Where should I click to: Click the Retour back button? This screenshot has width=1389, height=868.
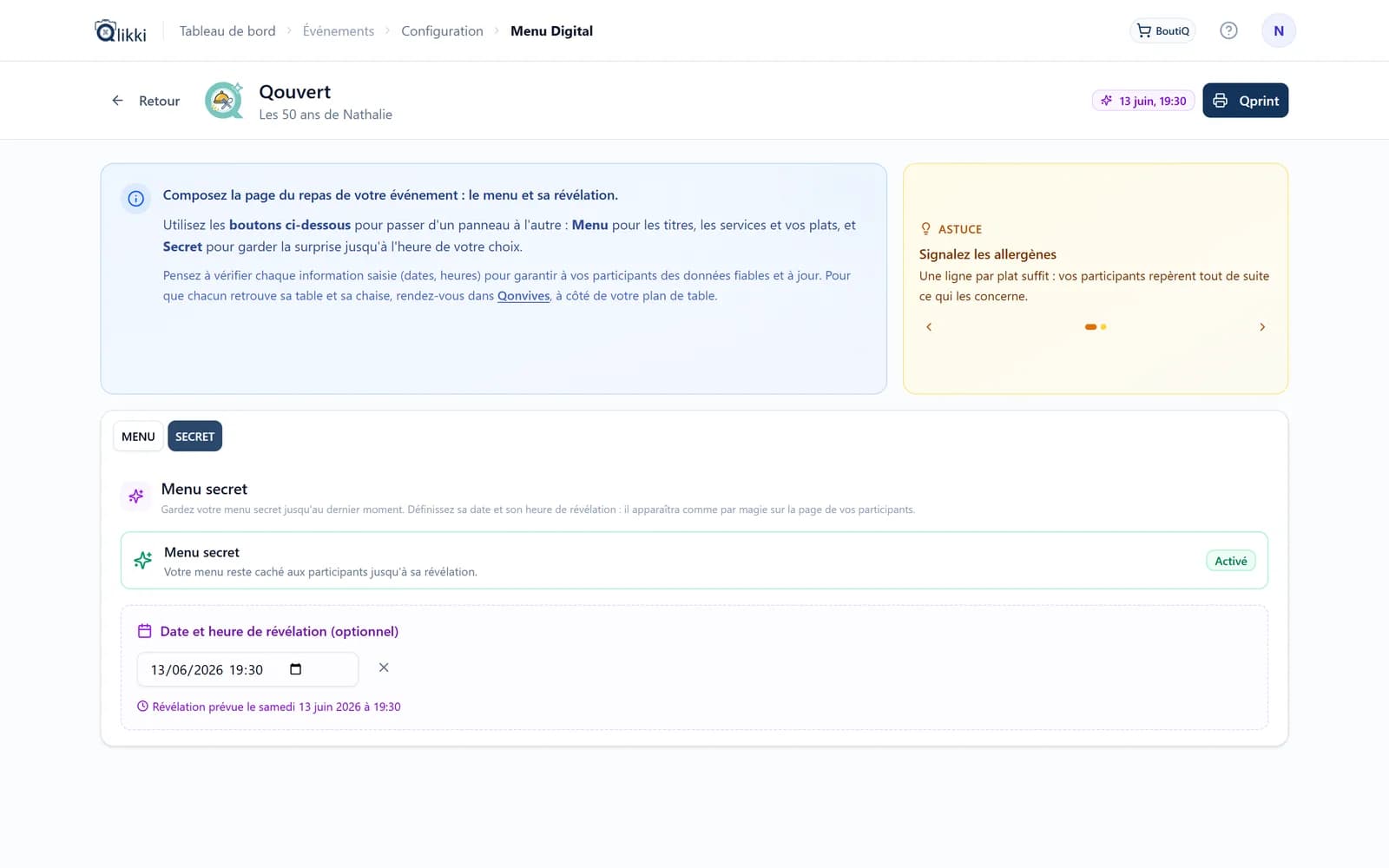(x=146, y=101)
